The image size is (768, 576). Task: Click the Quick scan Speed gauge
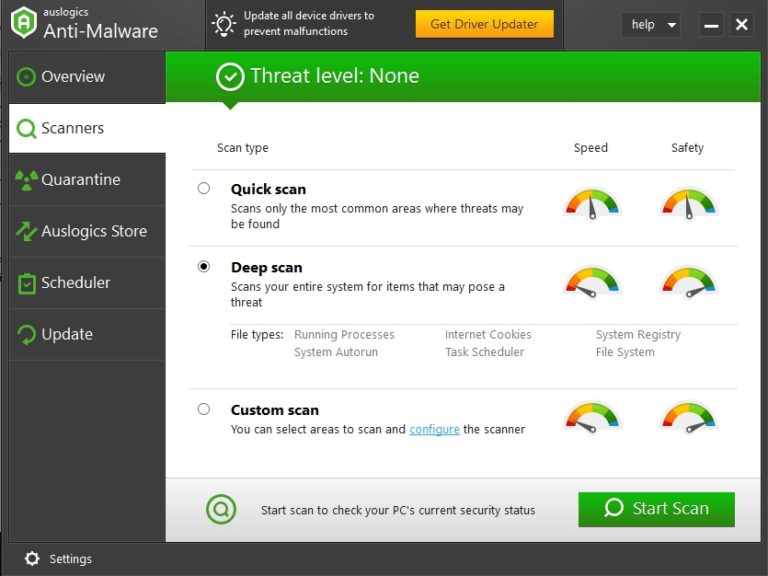pyautogui.click(x=592, y=204)
